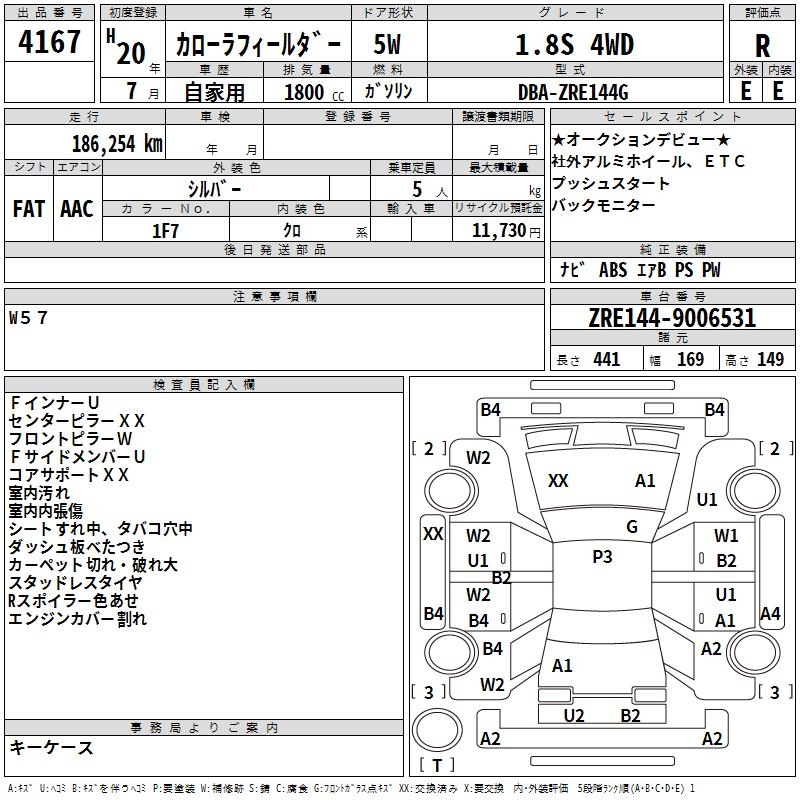Image resolution: width=800 pixels, height=800 pixels.
Task: Click the model code DBA-ZRE144G
Action: click(x=573, y=92)
